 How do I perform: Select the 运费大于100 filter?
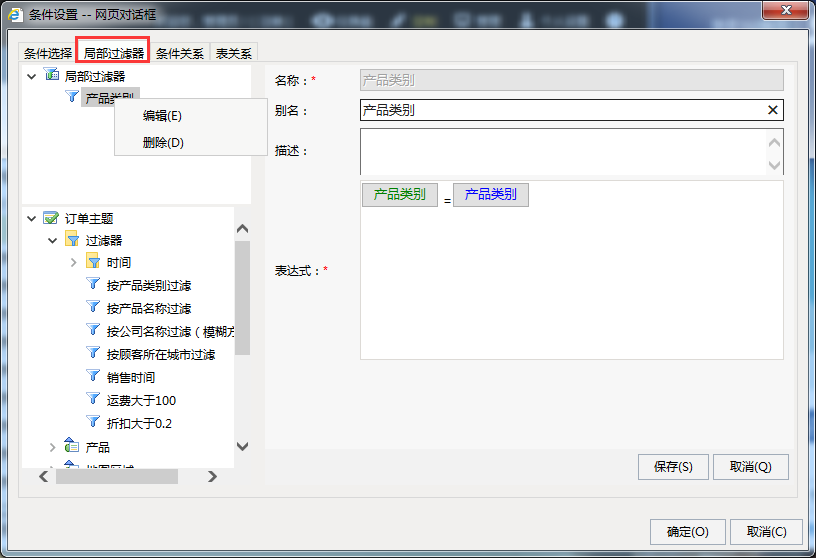[x=141, y=400]
